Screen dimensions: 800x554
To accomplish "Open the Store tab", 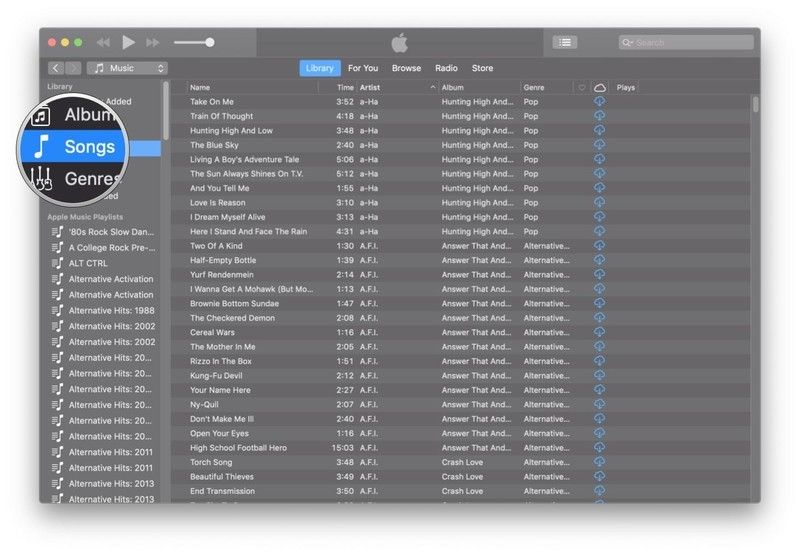I will point(482,68).
